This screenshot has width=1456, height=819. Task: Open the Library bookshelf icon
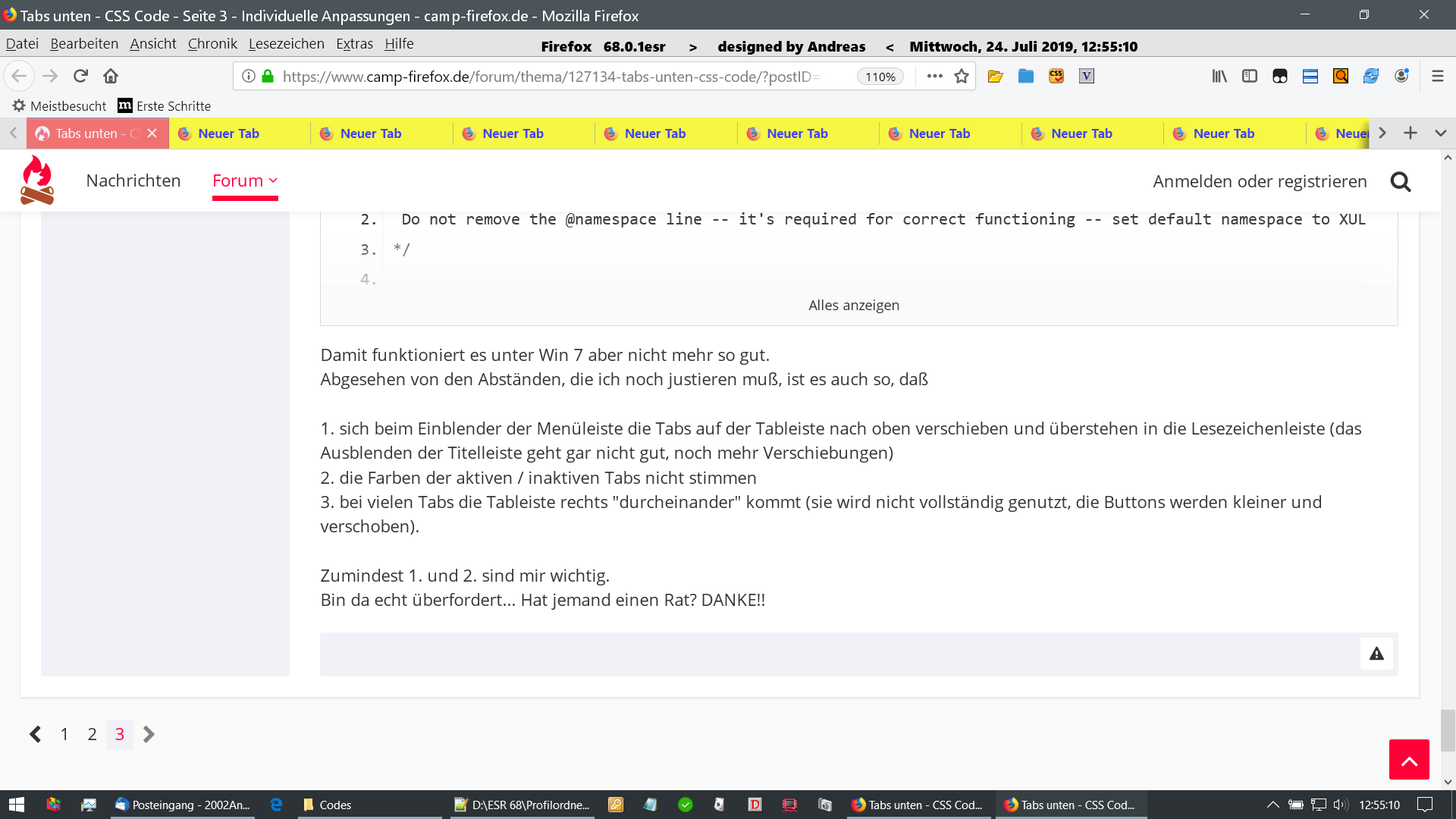(1219, 76)
